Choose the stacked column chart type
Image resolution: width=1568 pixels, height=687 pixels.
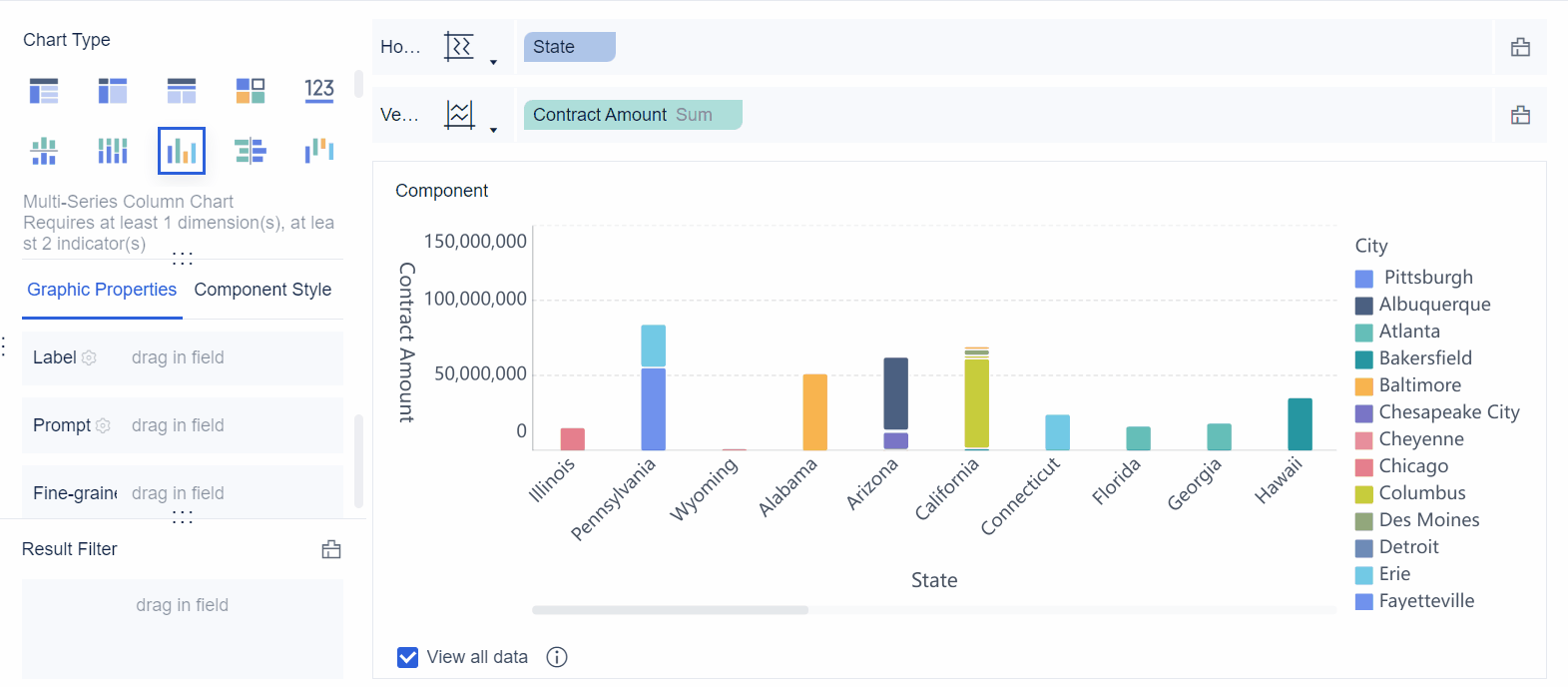tap(113, 151)
